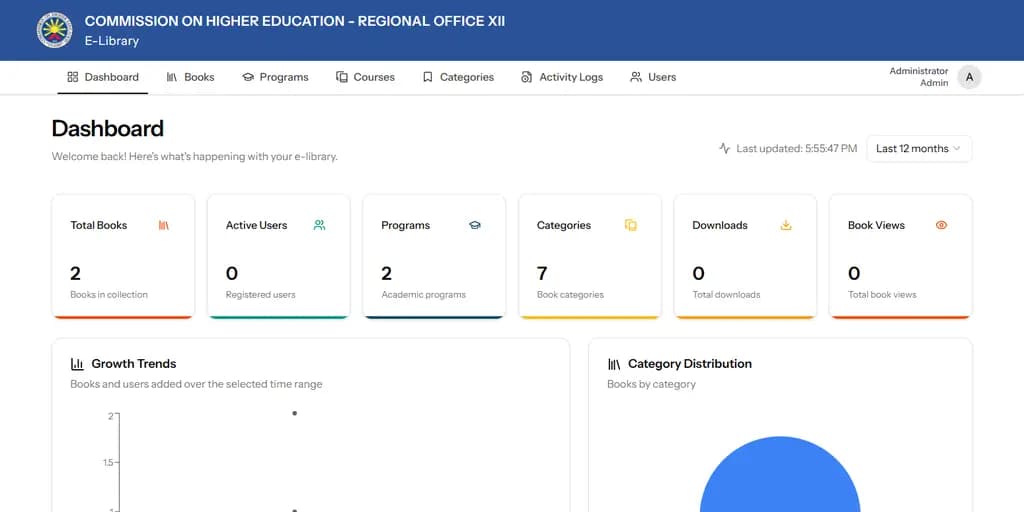Image resolution: width=1024 pixels, height=512 pixels.
Task: Select the Book Views stat card
Action: [901, 256]
